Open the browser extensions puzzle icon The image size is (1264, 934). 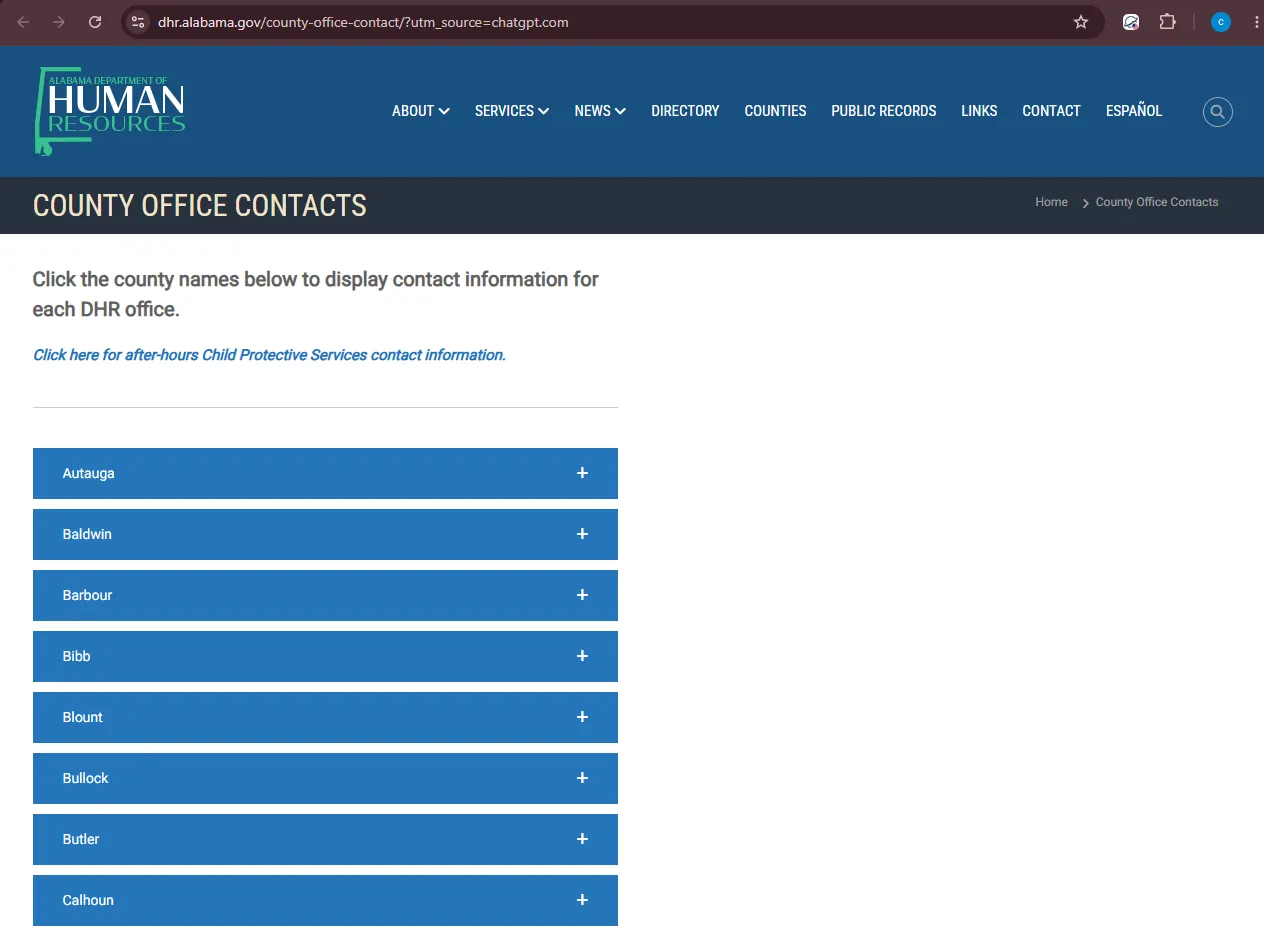(1167, 22)
